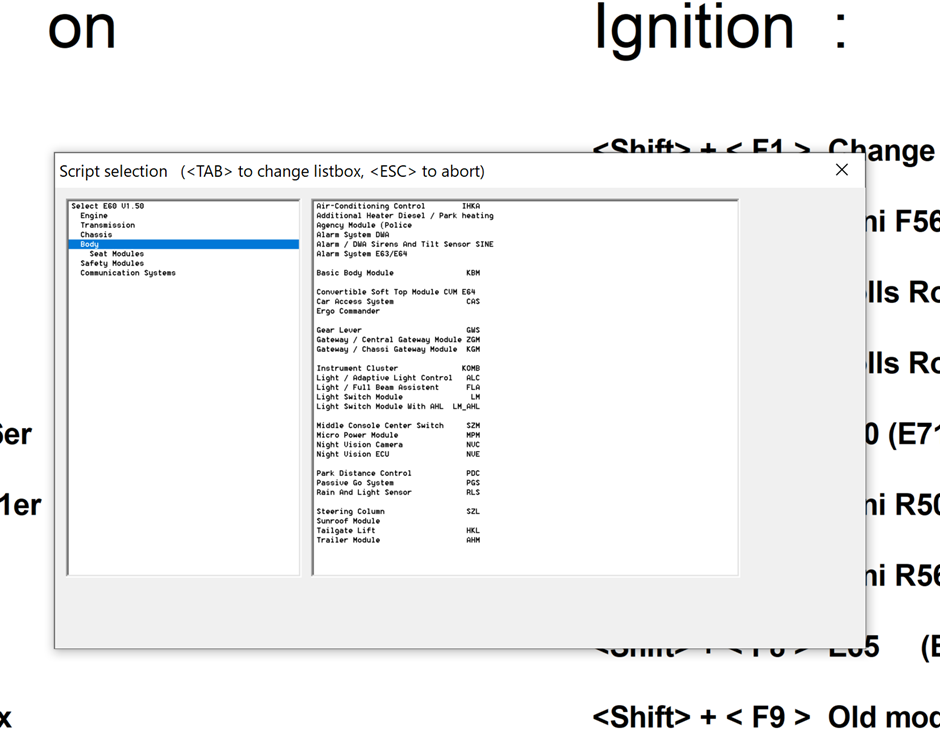The image size is (940, 732).
Task: Choose Air-Conditioning Control IHKA script
Action: (397, 206)
